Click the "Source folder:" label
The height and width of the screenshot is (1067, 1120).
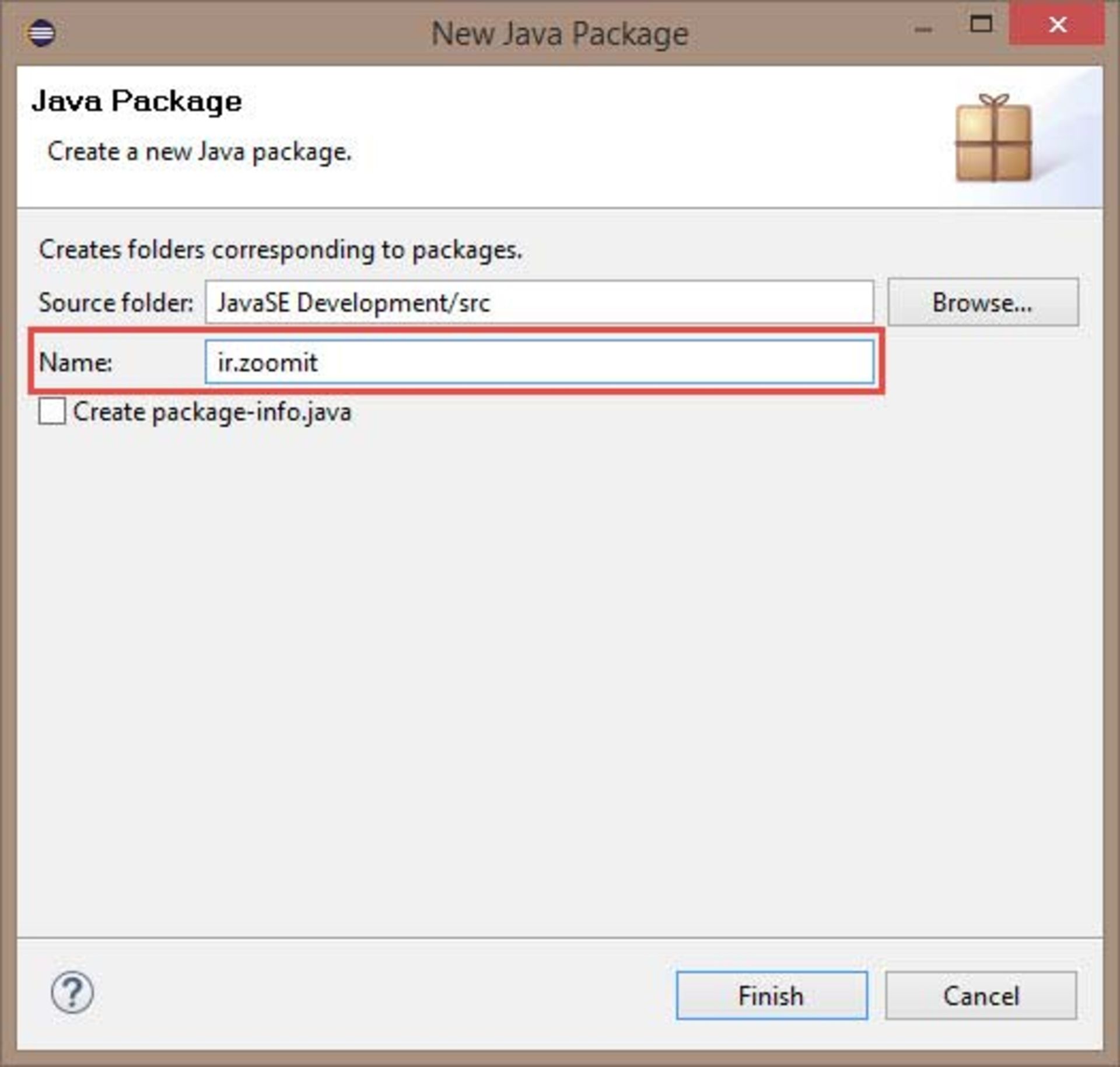tap(116, 303)
